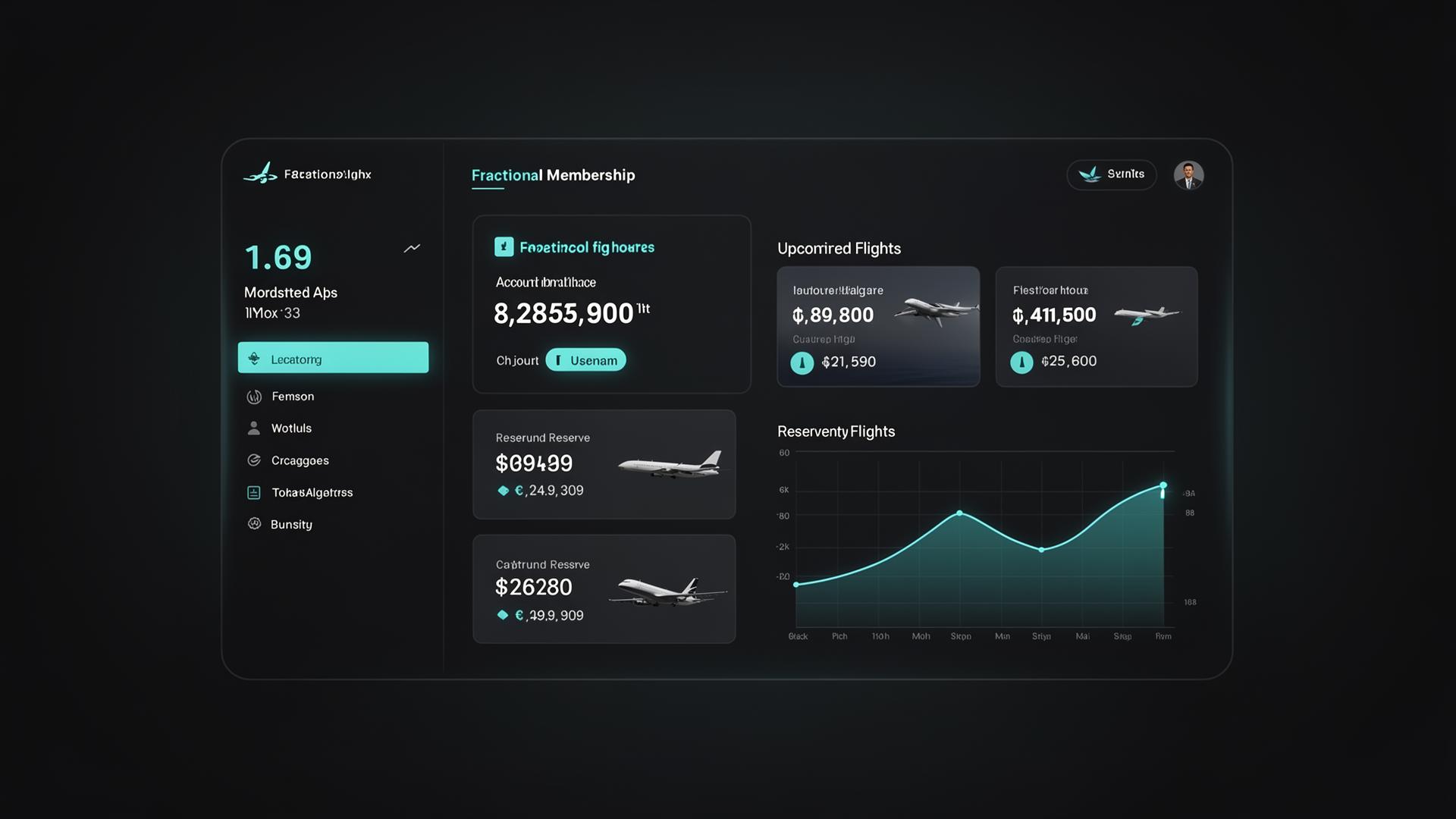
Task: Open the Femson sidebar icon
Action: point(254,397)
